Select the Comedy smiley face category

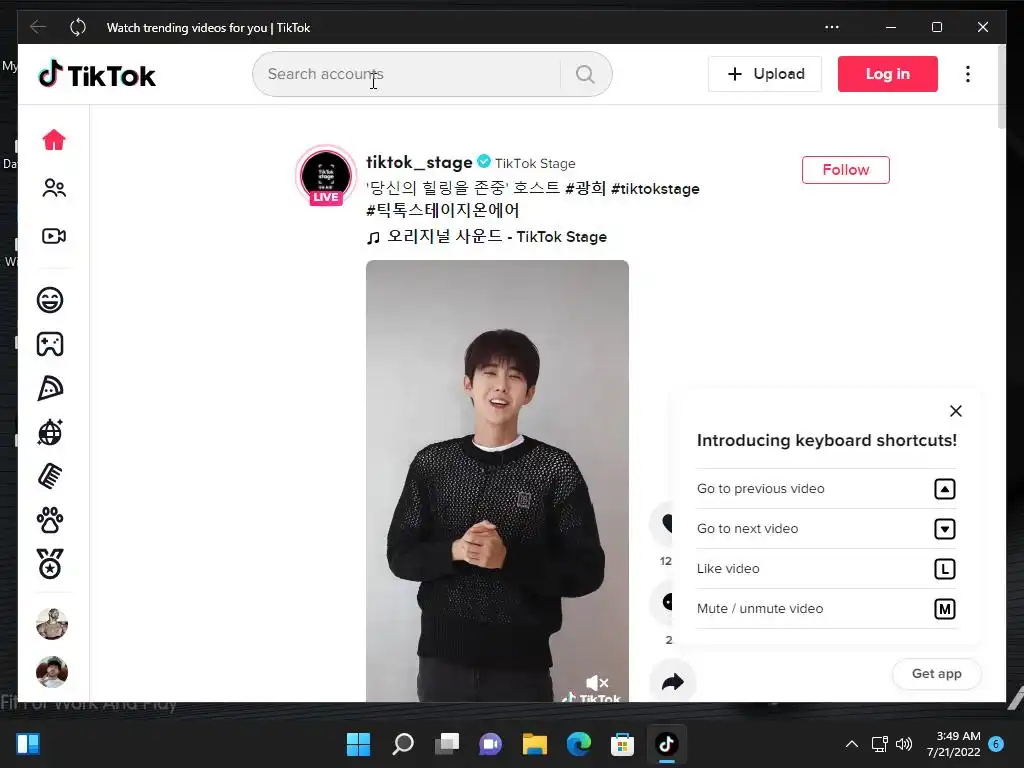pyautogui.click(x=50, y=300)
